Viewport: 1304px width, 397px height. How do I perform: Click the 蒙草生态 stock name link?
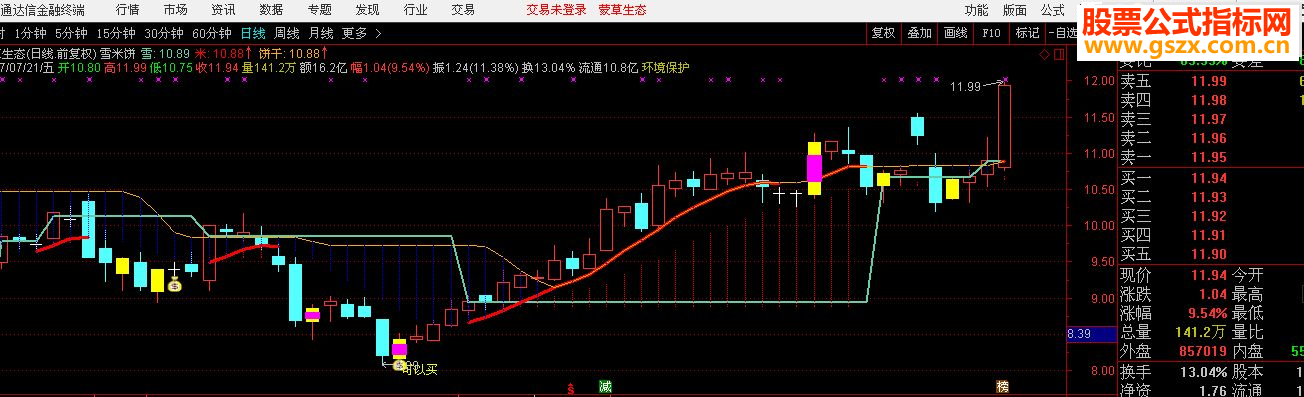tap(622, 9)
